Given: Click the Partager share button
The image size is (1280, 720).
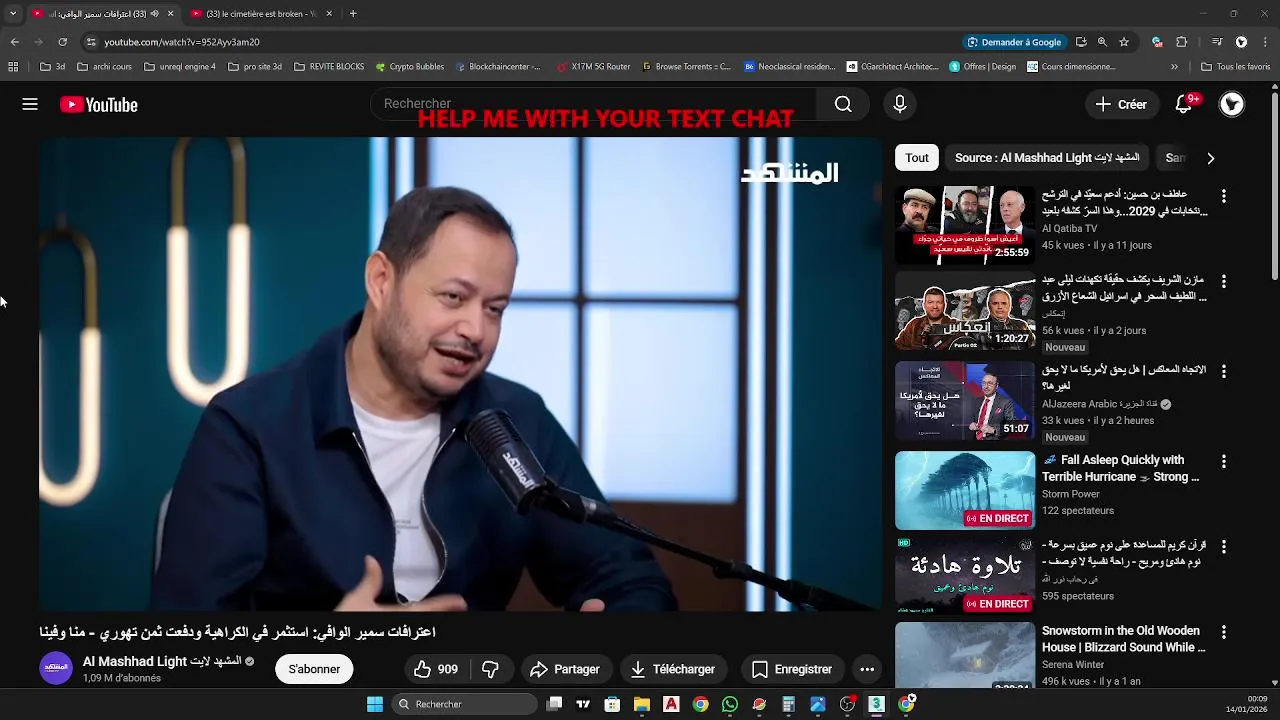Looking at the screenshot, I should [x=565, y=669].
